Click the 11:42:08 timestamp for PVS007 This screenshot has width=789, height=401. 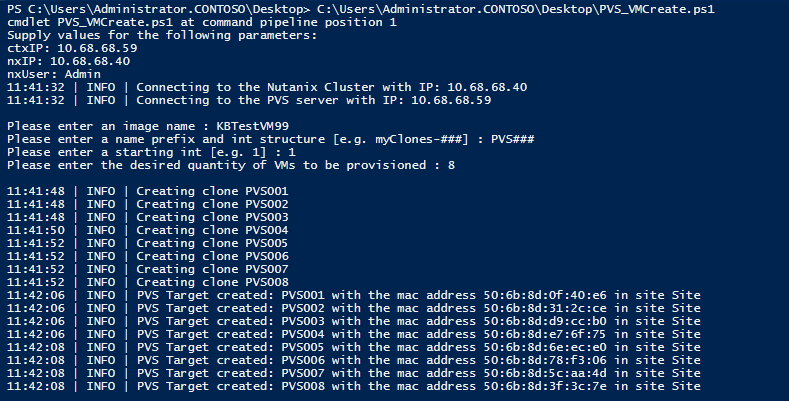(36, 373)
